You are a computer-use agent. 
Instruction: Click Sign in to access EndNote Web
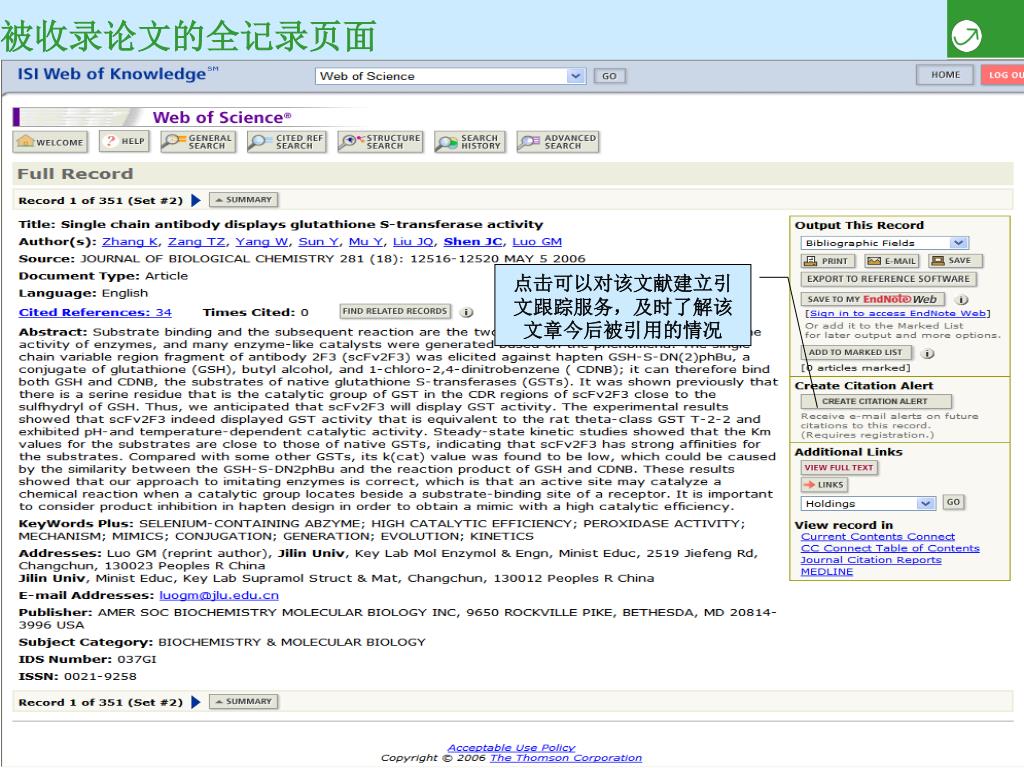click(x=897, y=313)
